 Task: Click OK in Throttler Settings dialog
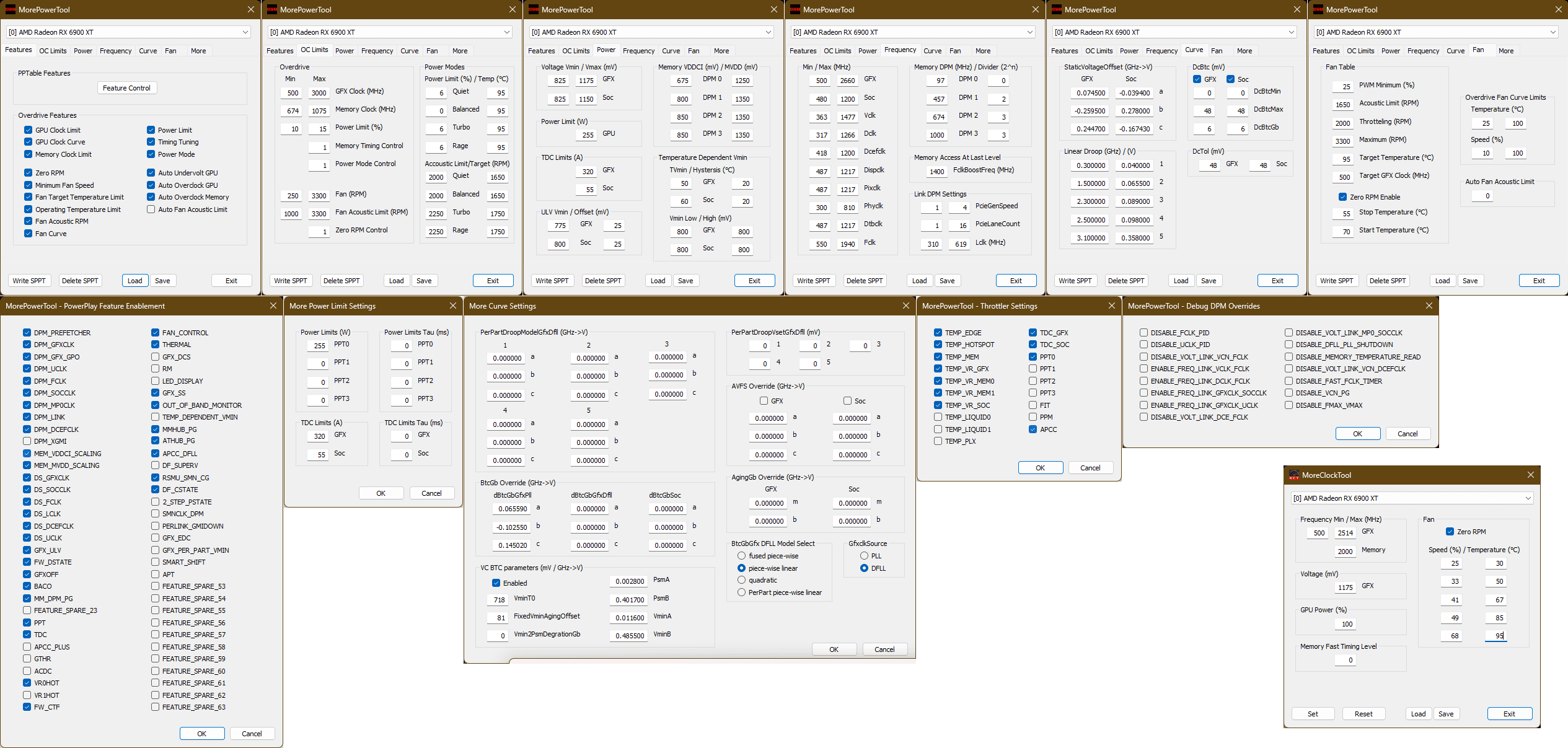[x=1040, y=468]
